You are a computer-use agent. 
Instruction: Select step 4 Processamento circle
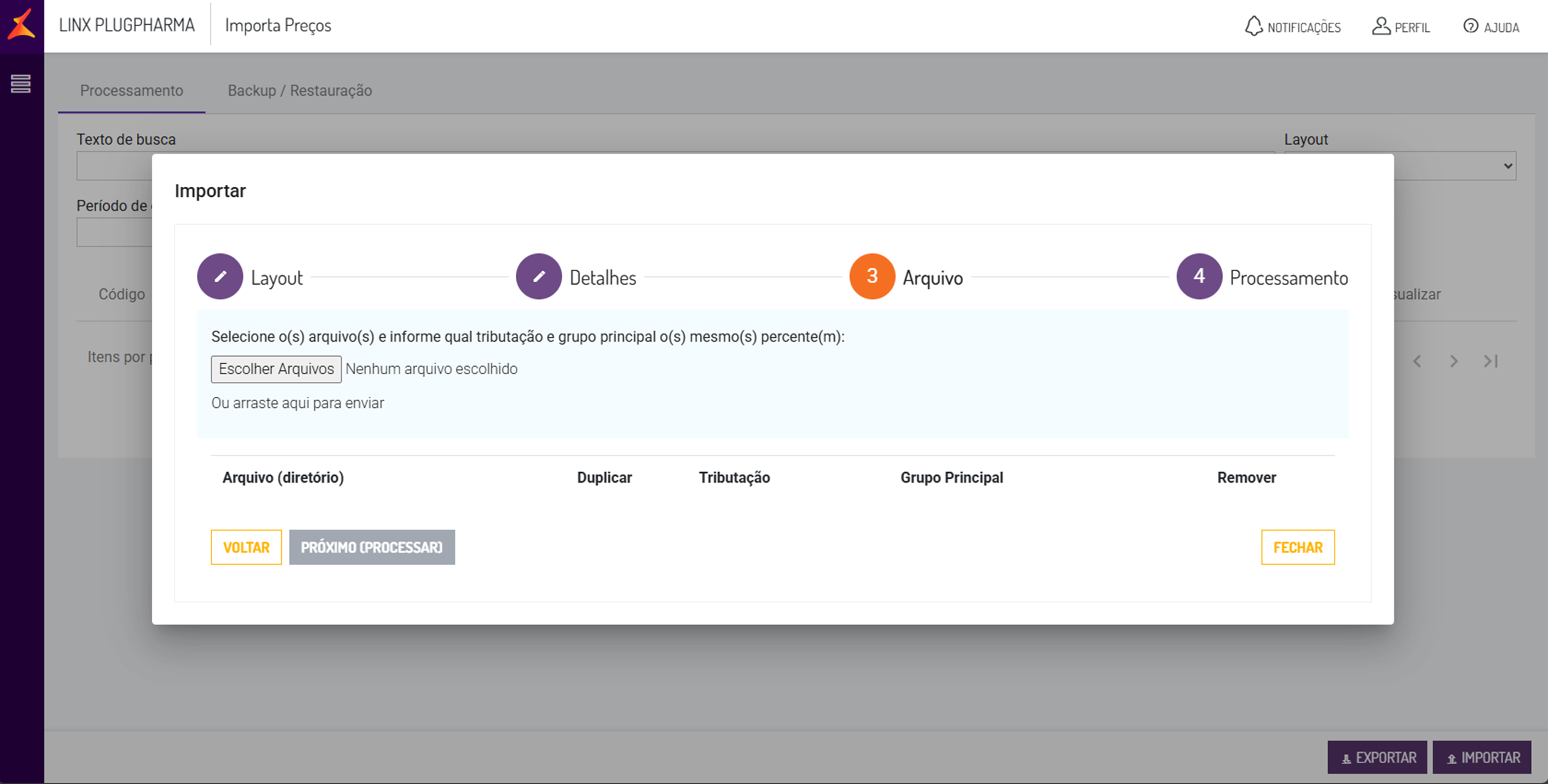point(1199,276)
